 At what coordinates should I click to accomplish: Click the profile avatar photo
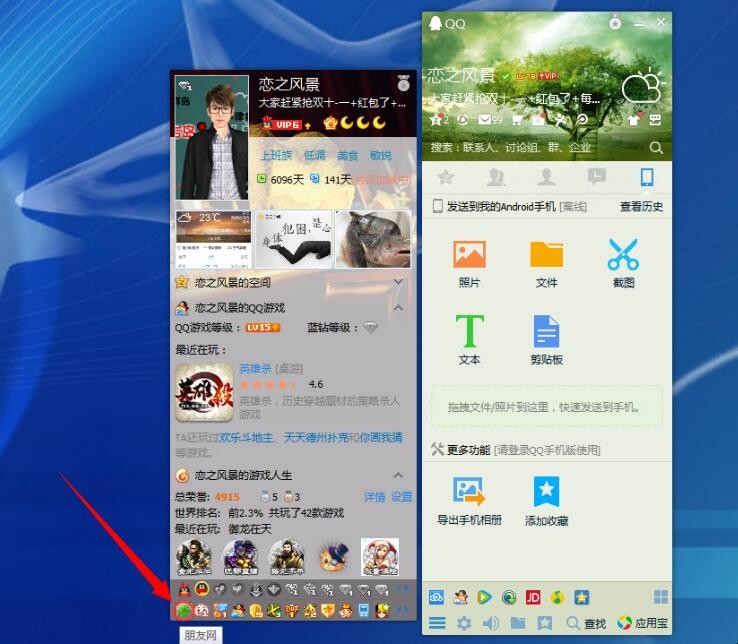pos(212,137)
